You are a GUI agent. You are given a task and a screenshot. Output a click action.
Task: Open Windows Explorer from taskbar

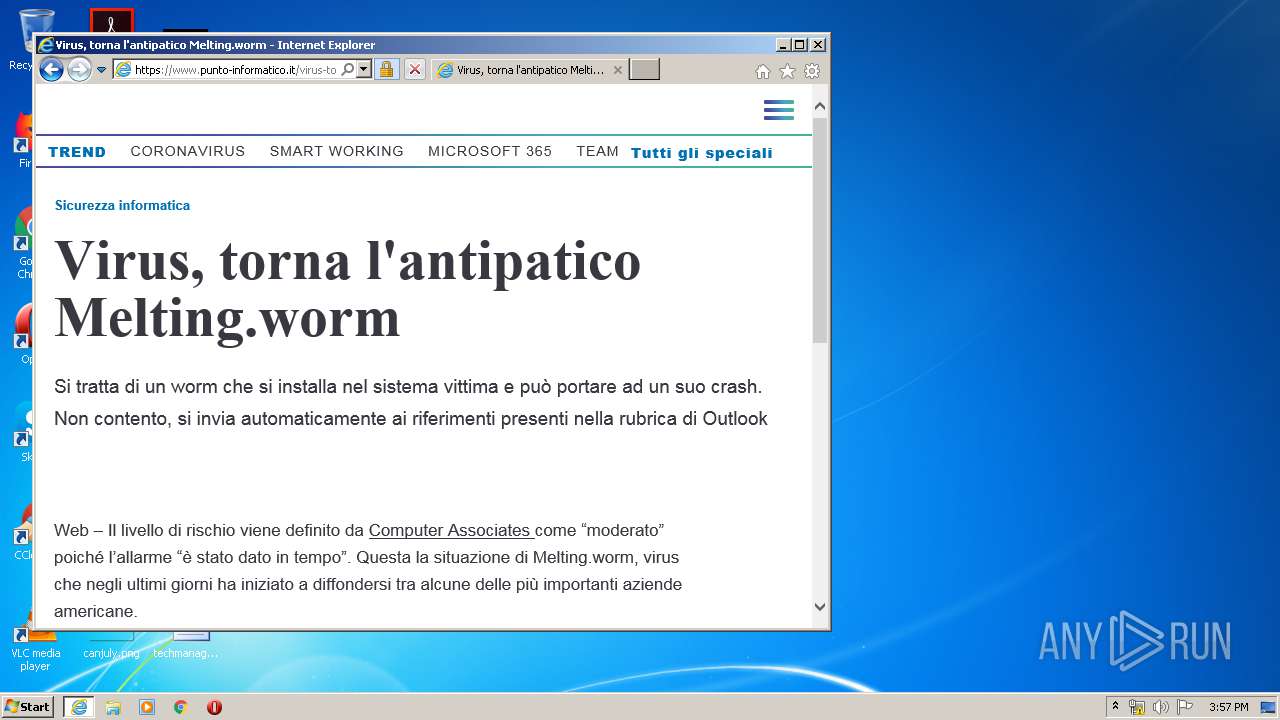click(x=113, y=707)
